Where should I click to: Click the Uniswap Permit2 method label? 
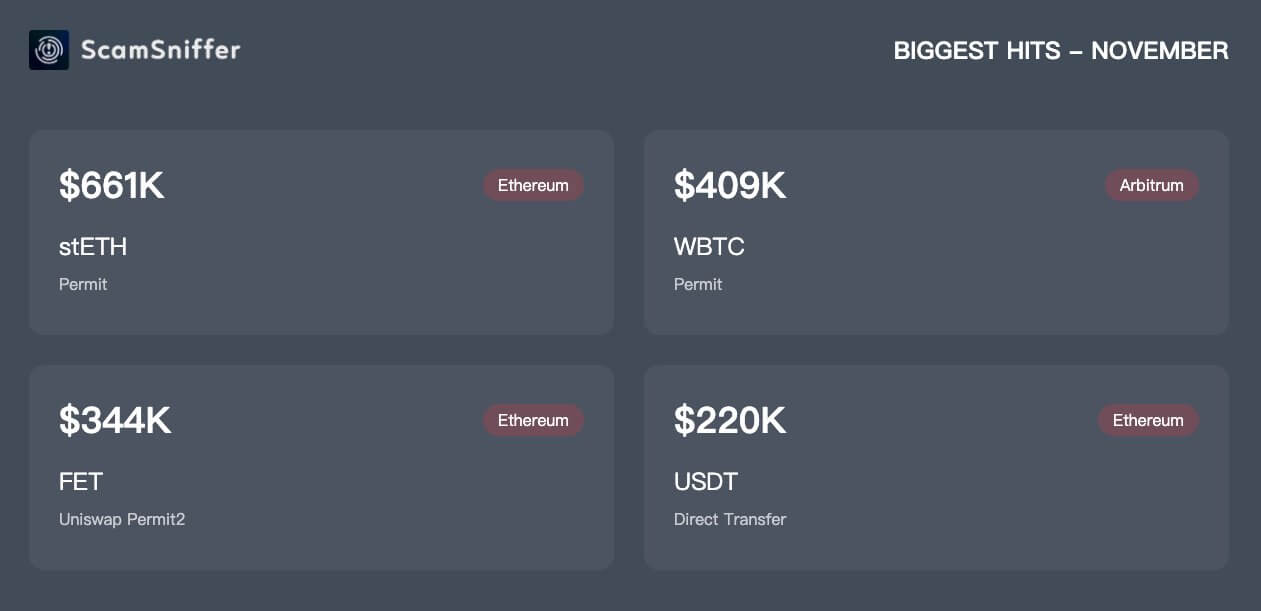pos(122,519)
